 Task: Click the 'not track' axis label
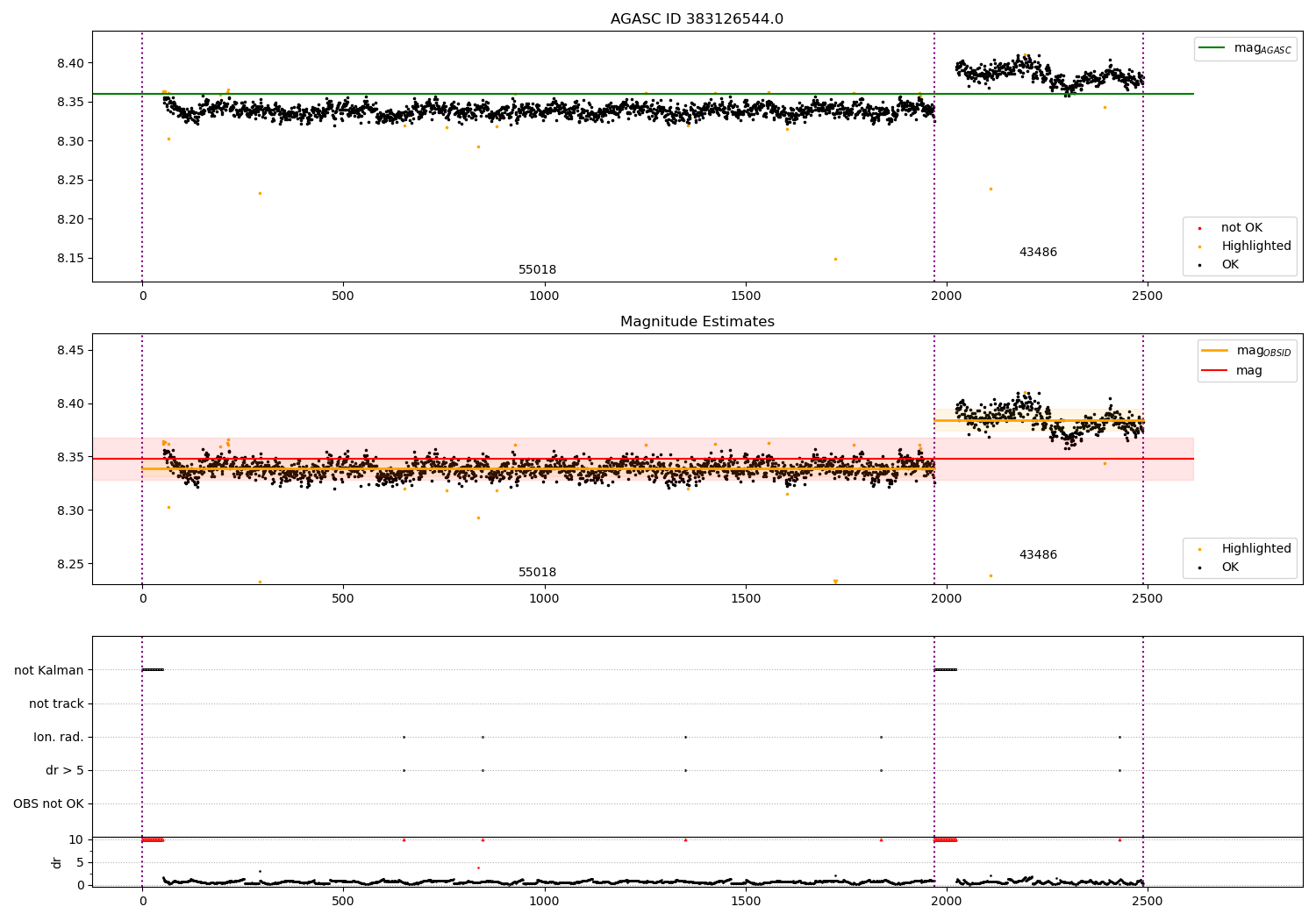[56, 703]
